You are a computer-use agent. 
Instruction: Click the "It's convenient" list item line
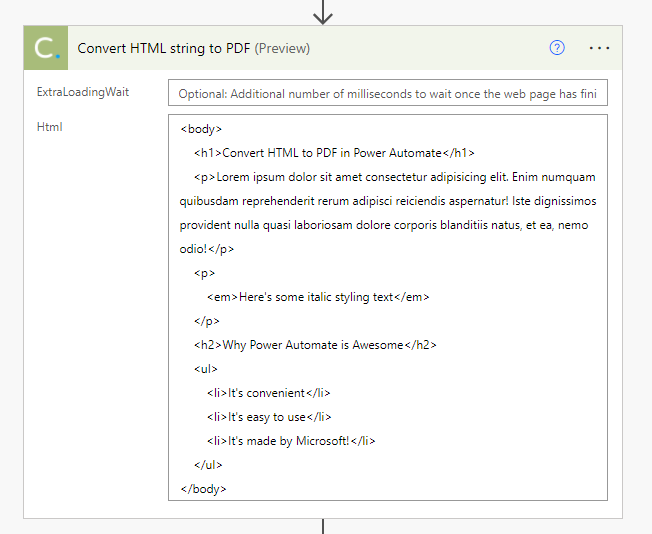268,393
